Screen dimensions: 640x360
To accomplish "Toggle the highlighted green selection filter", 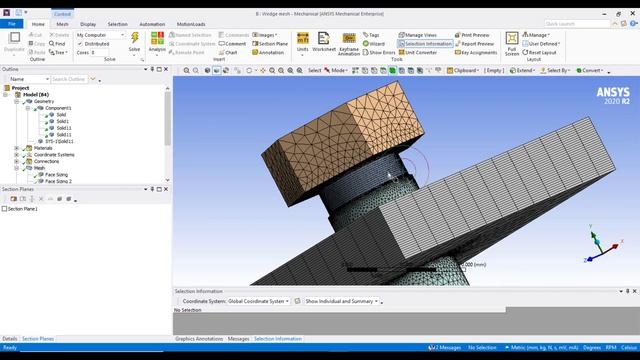I will point(392,71).
